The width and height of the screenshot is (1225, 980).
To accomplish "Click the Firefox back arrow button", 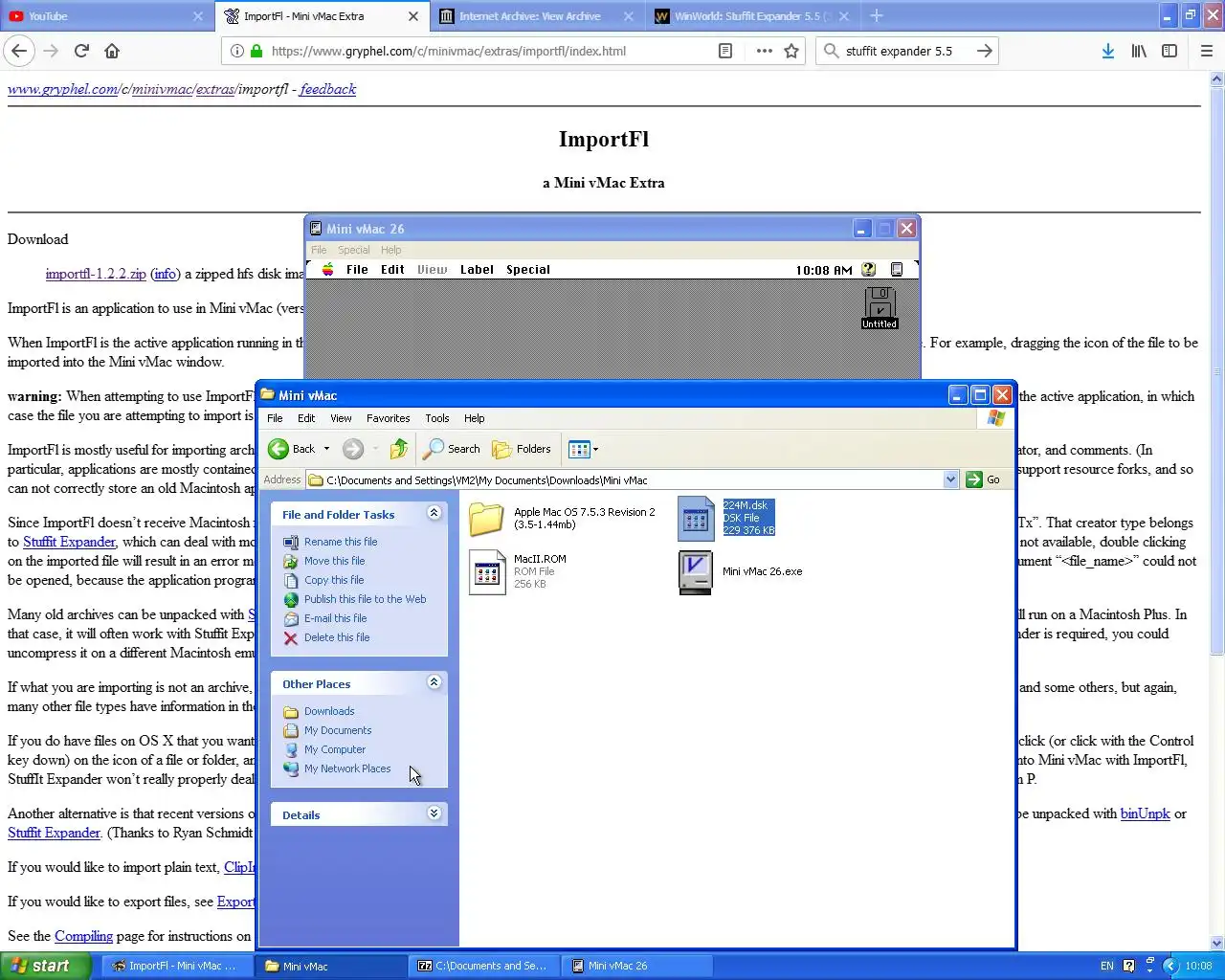I will [20, 51].
